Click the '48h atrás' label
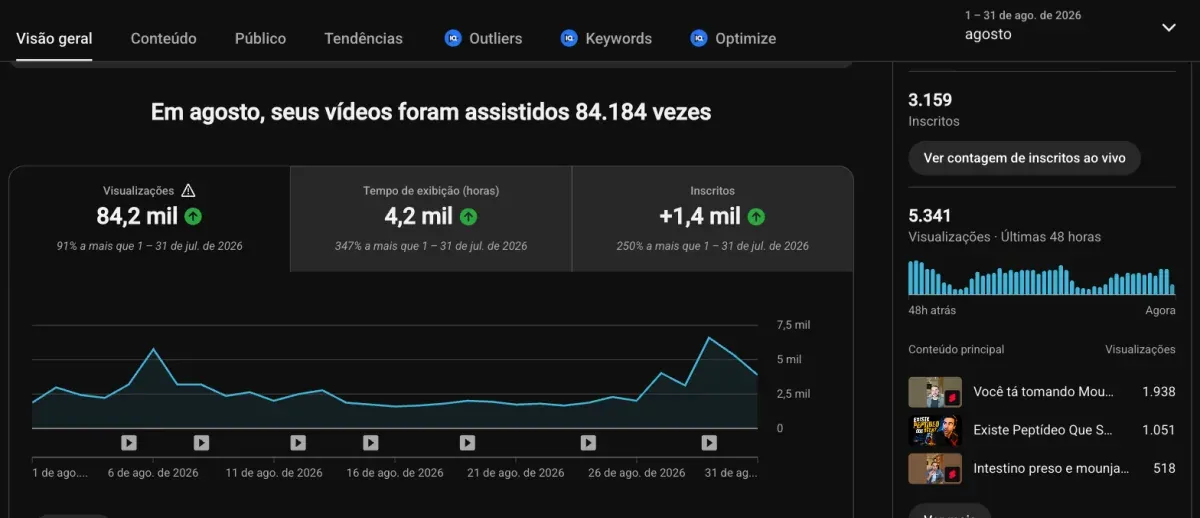The height and width of the screenshot is (518, 1200). 932,311
